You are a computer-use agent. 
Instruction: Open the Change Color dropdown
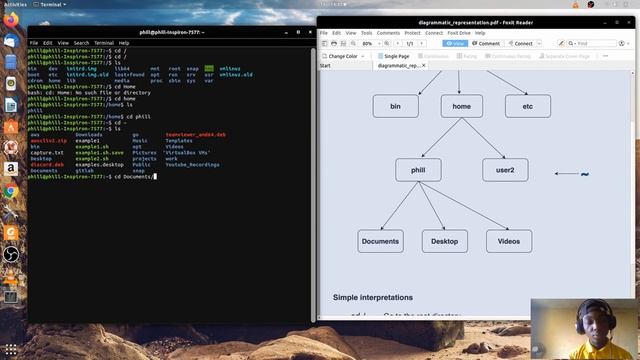point(343,56)
